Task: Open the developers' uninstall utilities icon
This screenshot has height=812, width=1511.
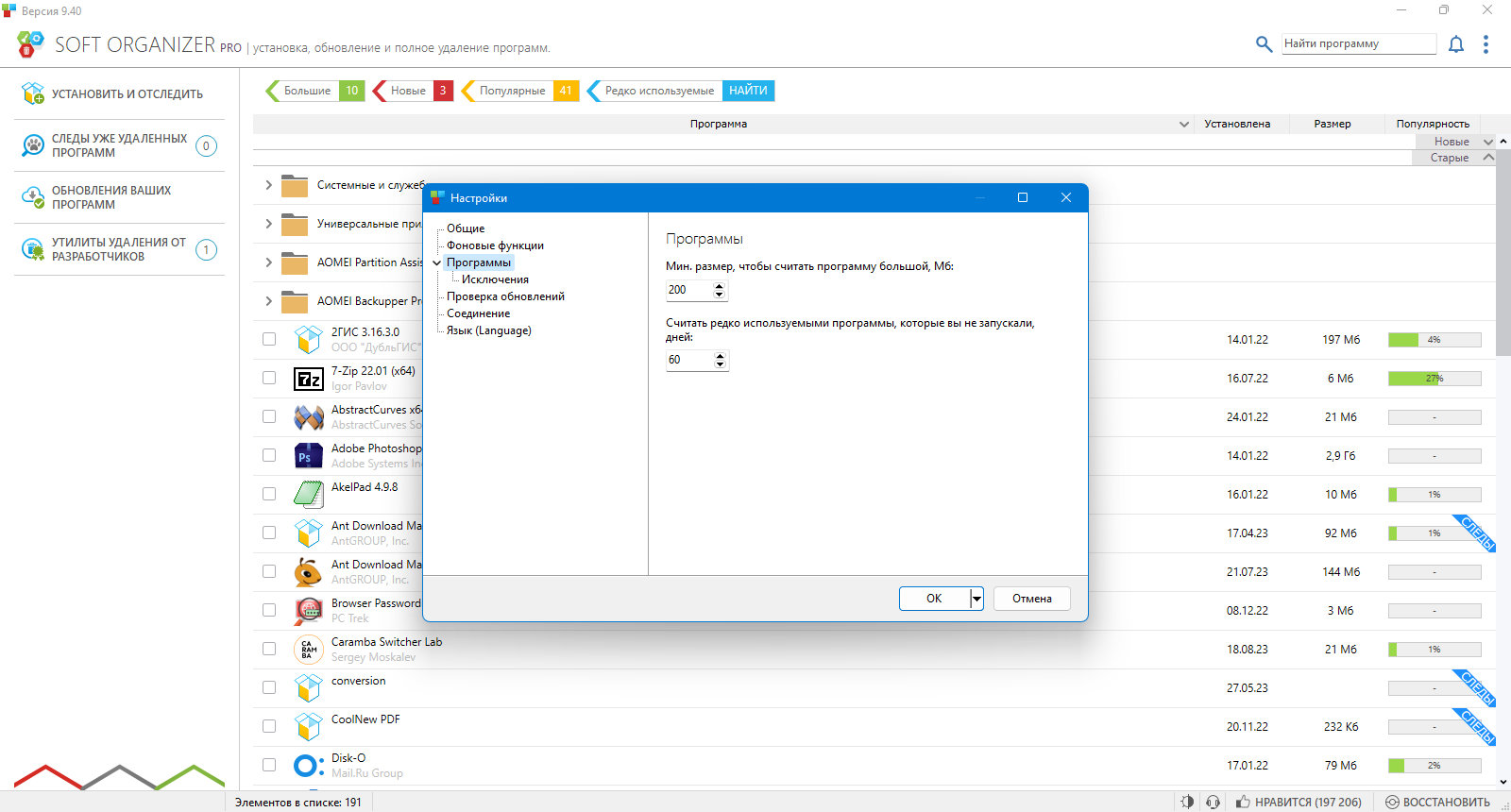Action: pyautogui.click(x=33, y=249)
